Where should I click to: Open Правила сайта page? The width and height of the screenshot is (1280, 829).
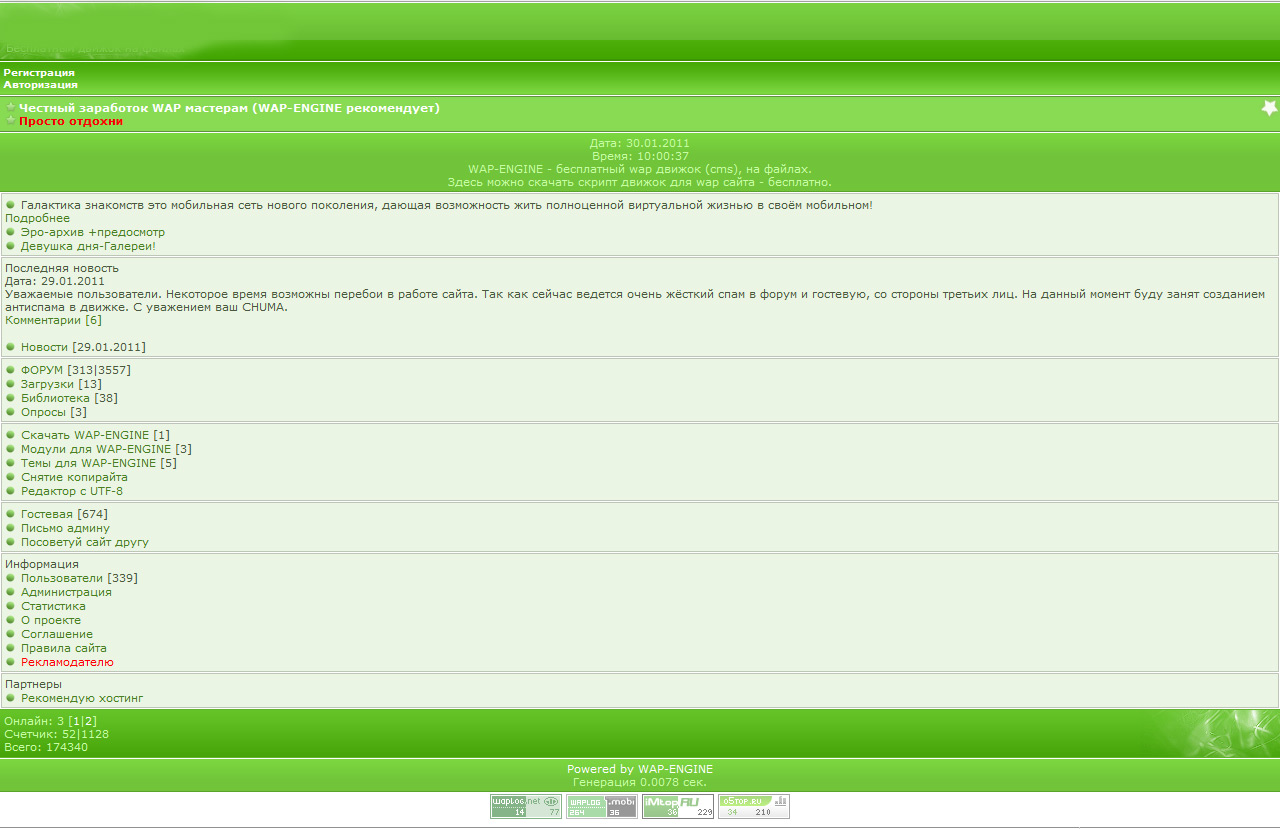(x=64, y=648)
